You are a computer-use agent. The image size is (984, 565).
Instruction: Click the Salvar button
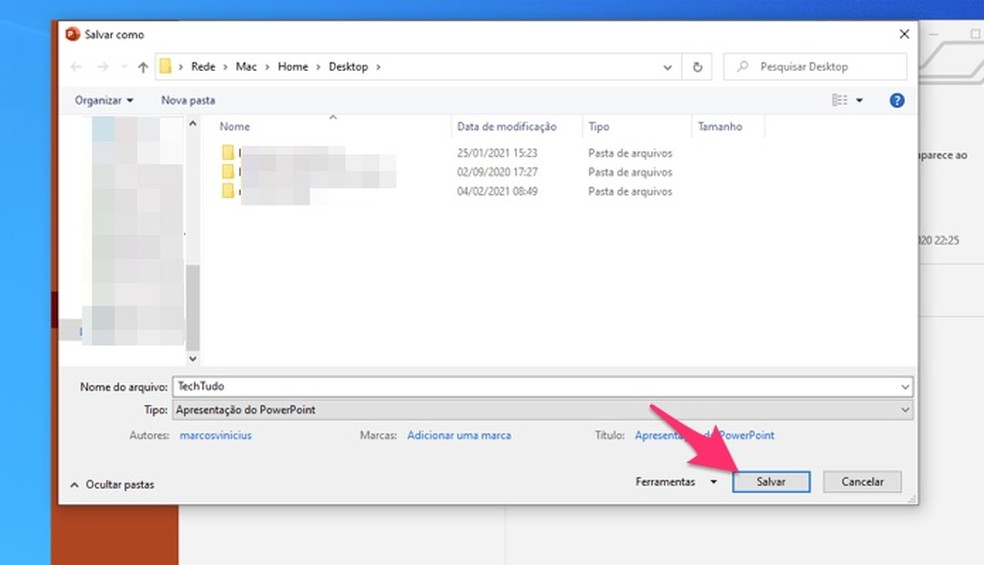[771, 482]
